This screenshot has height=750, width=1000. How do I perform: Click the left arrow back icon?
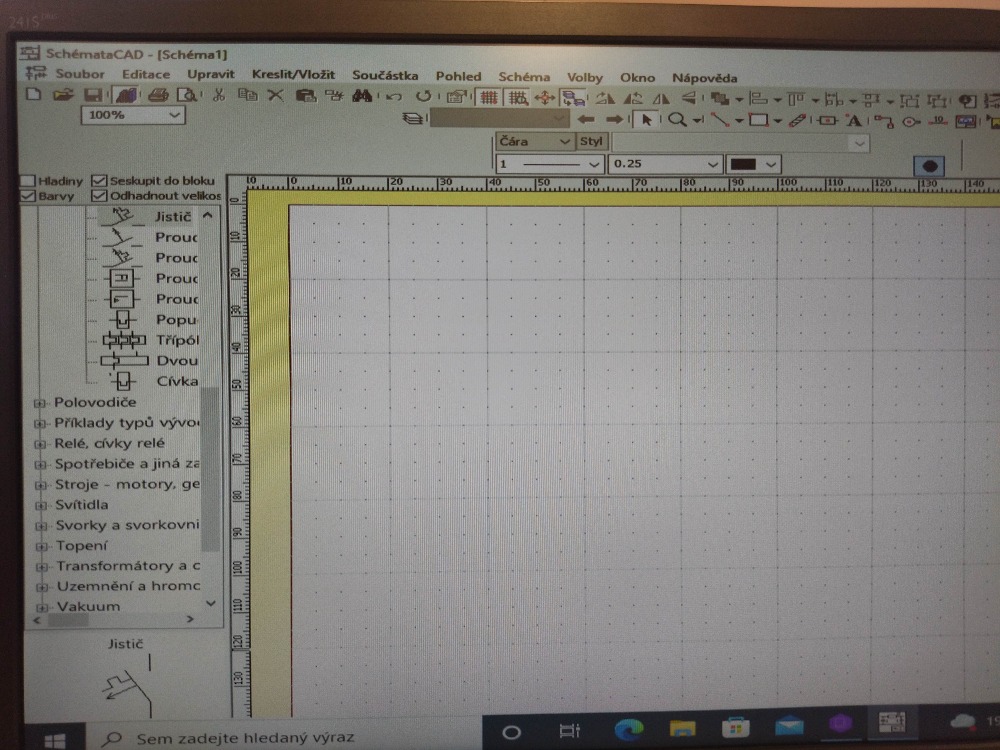586,119
